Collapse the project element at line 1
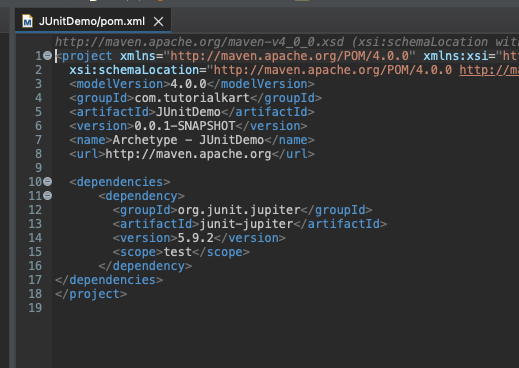 (48, 55)
